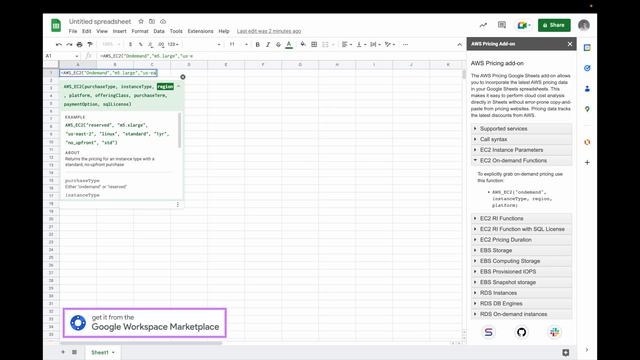
Task: Collapse the menu bar with the caret
Action: coord(459,44)
